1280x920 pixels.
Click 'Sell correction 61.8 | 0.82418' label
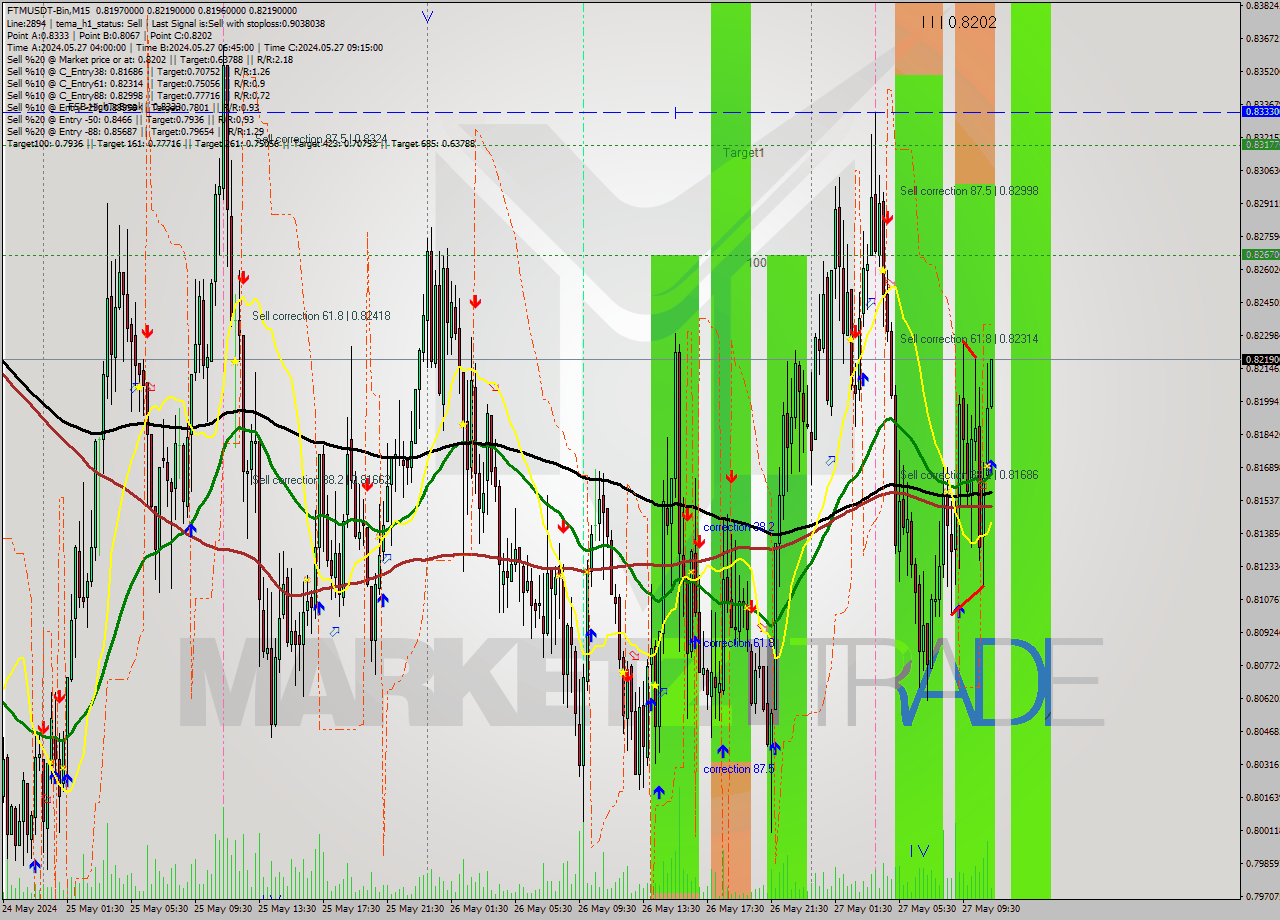click(x=321, y=316)
